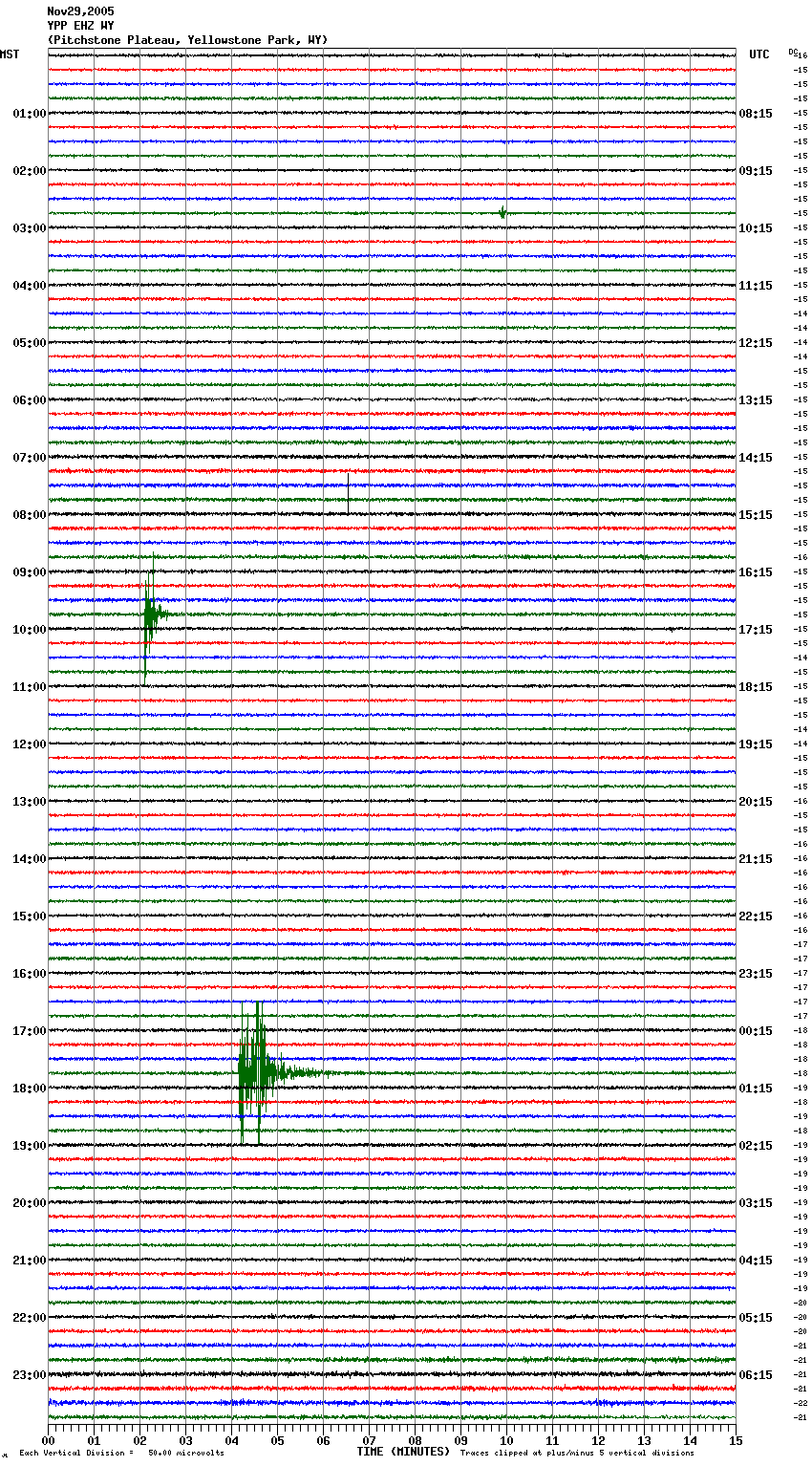Click the 21:00 MST time label
Viewport: 812px width, 1466px height.
pyautogui.click(x=29, y=1261)
